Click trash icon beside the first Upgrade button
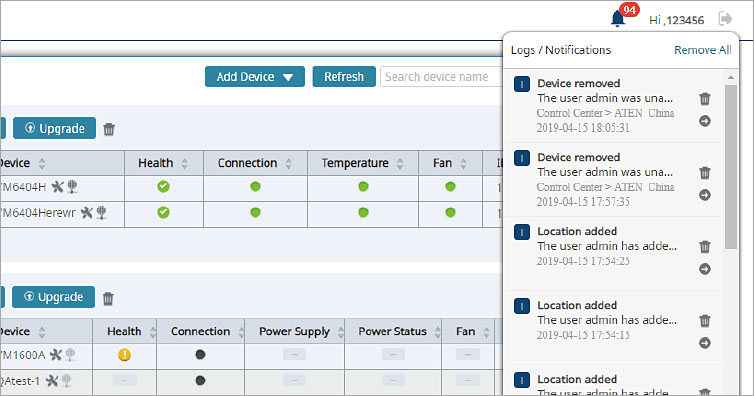The height and width of the screenshot is (396, 754). pos(109,129)
